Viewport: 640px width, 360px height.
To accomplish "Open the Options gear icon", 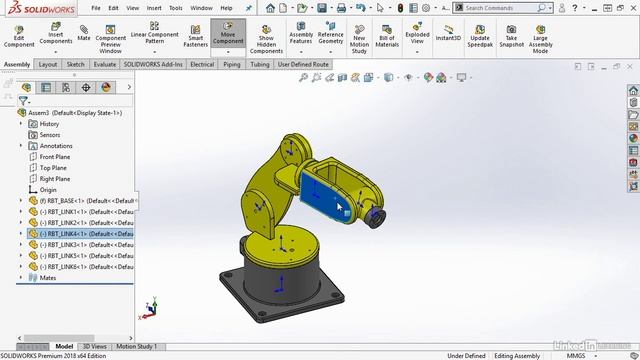I will click(x=426, y=8).
